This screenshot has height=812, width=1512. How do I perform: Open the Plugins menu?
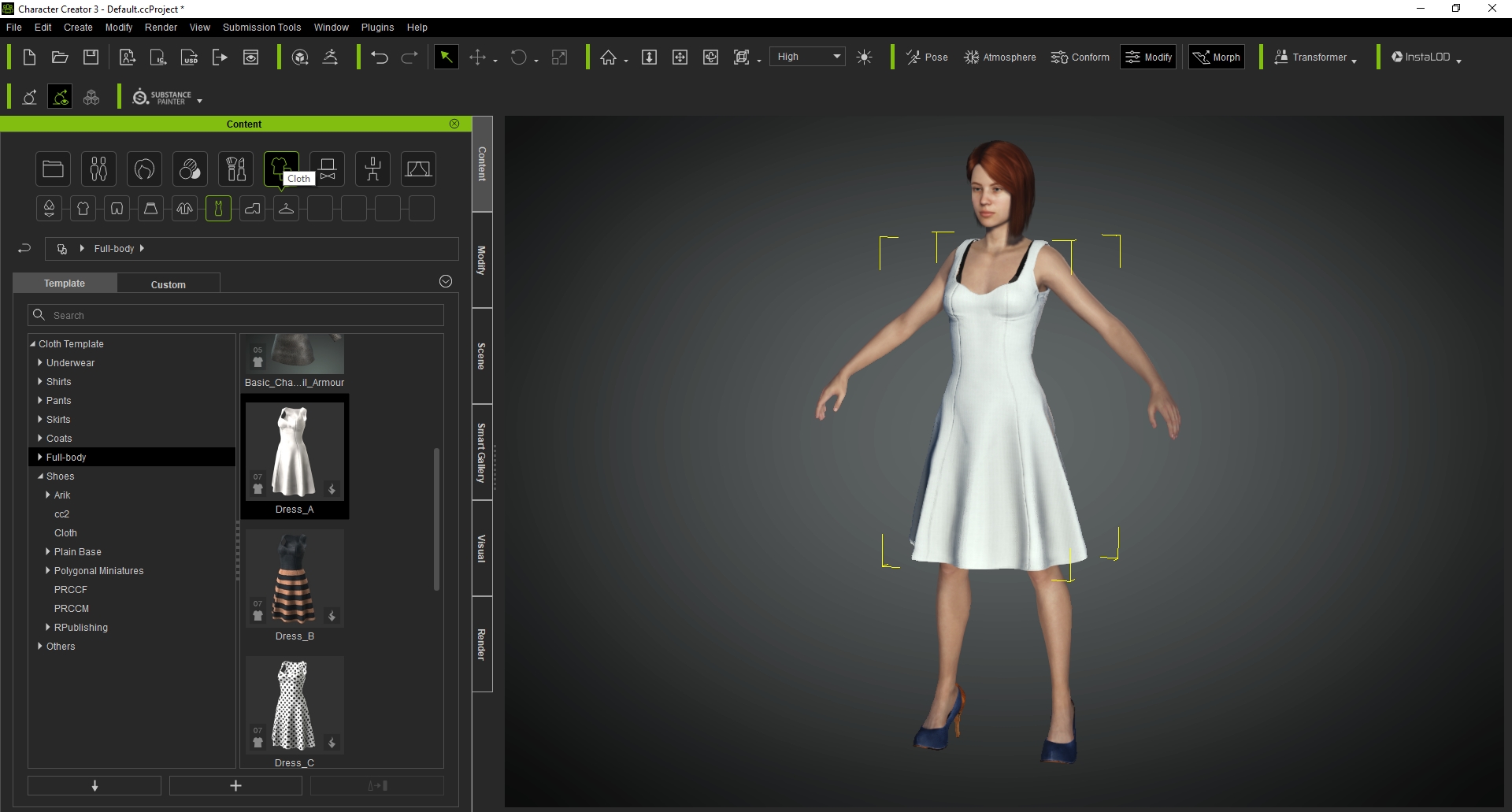coord(377,28)
